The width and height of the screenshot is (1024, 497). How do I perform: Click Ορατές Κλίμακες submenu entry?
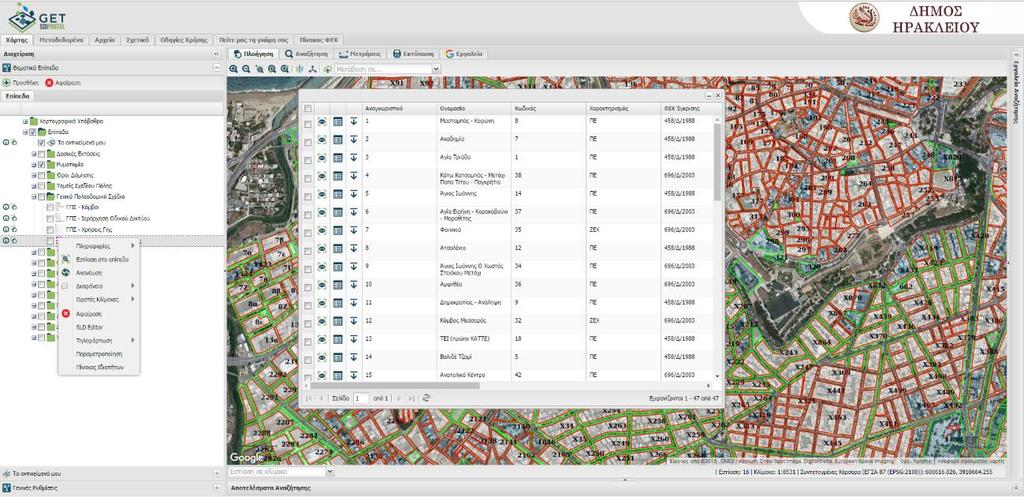tap(99, 299)
